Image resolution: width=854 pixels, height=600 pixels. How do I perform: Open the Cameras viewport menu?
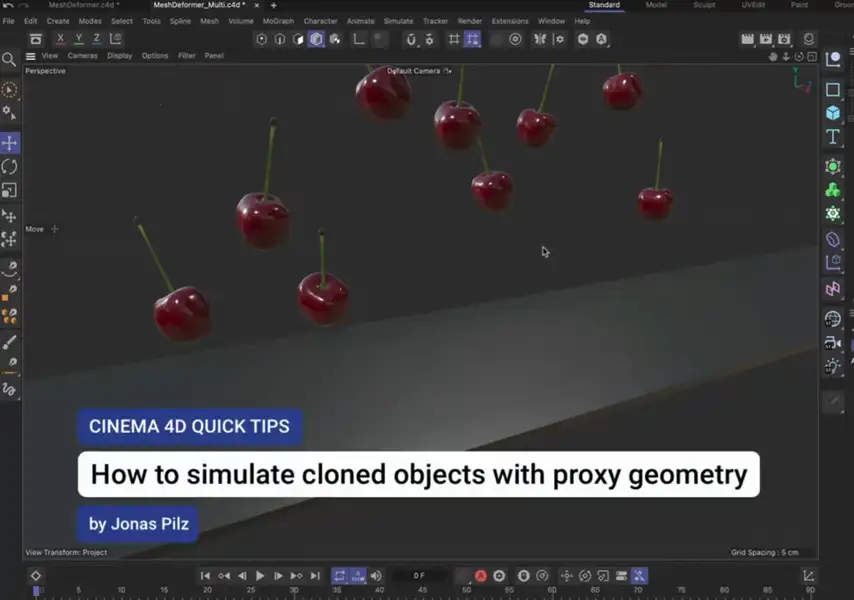(x=82, y=56)
